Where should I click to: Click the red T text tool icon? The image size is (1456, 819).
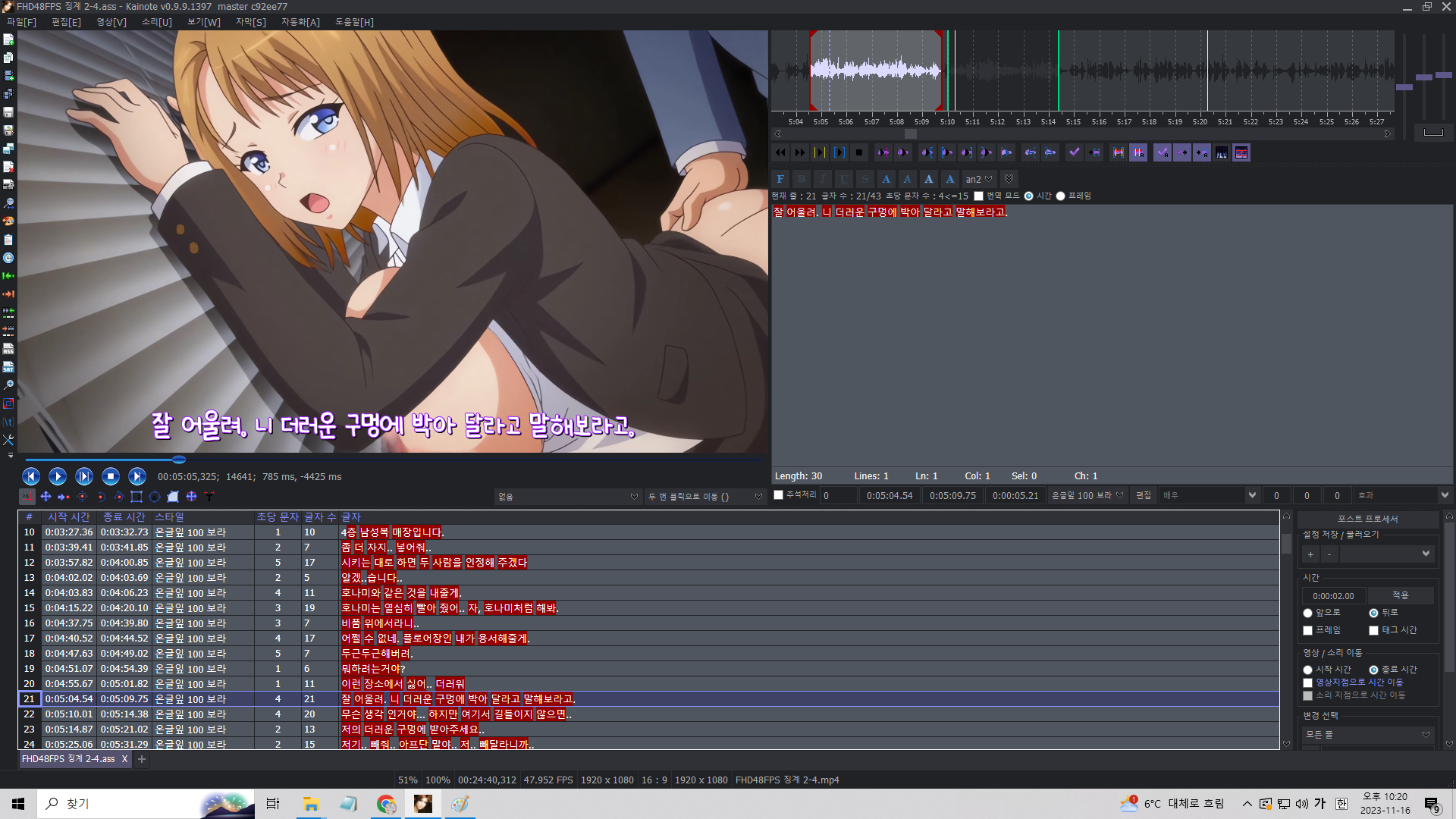[x=209, y=497]
